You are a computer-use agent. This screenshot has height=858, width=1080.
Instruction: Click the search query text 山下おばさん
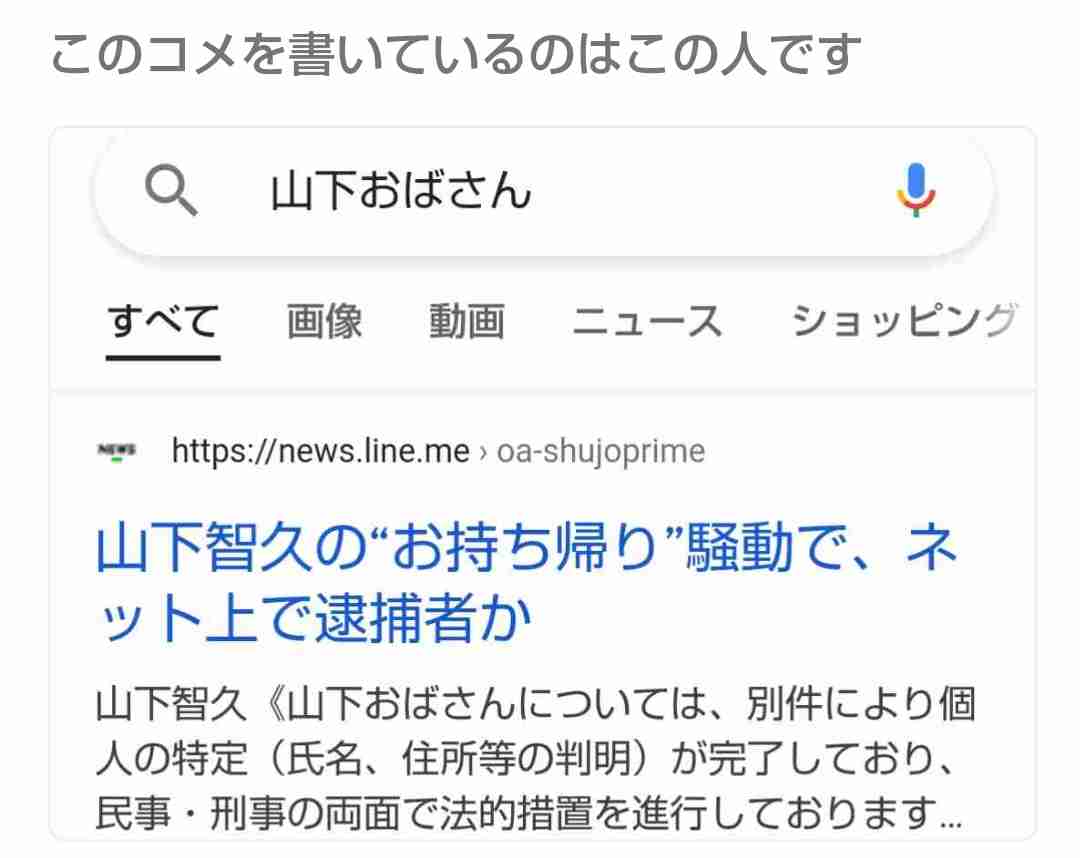point(401,191)
